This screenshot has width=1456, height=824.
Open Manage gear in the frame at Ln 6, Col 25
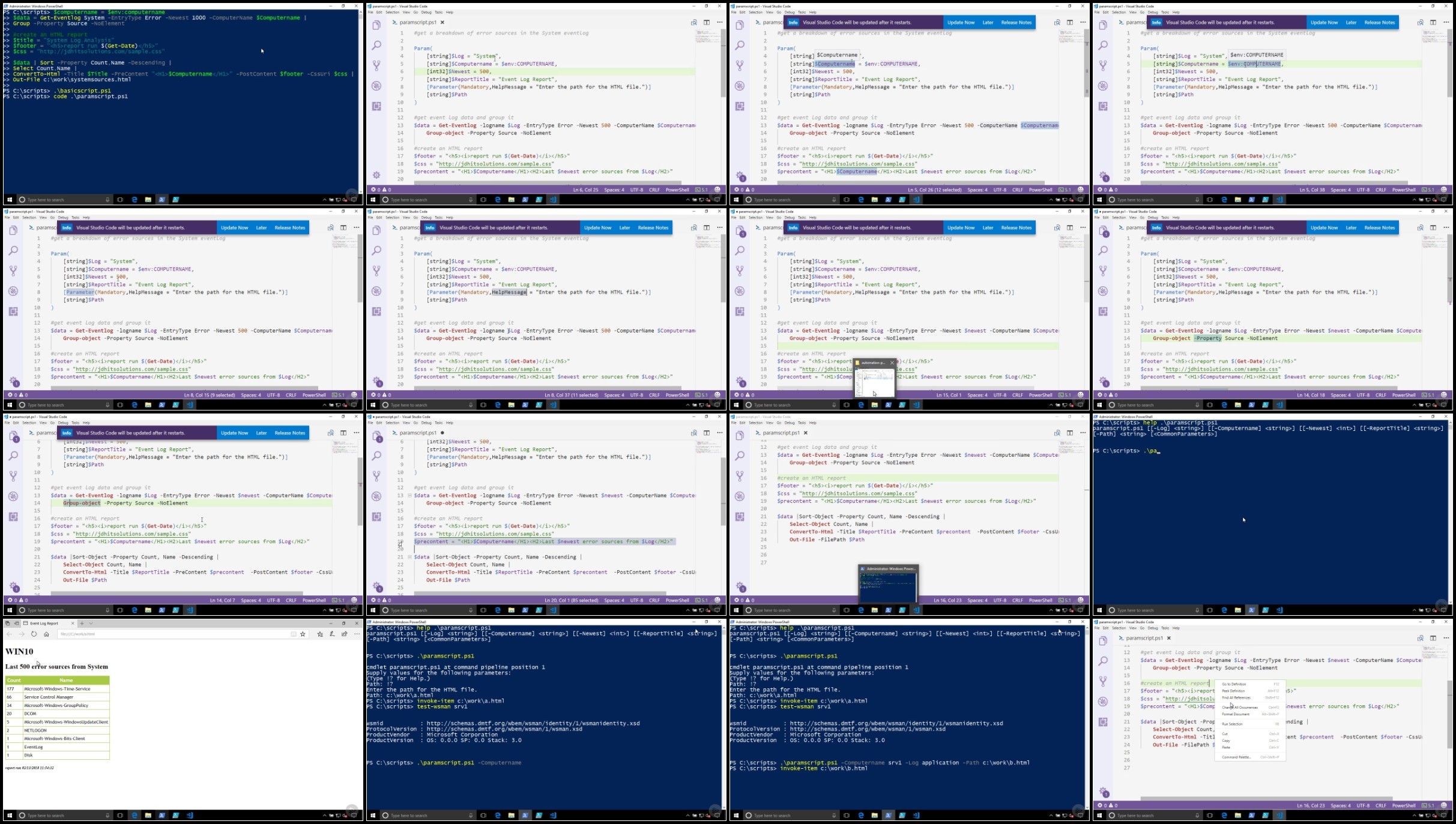tap(376, 175)
